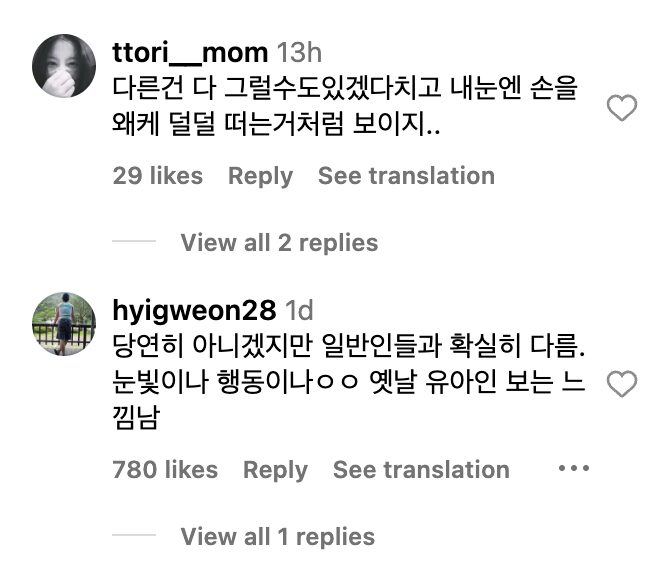Open hyigweon28's profile picture
This screenshot has width=670, height=566.
(x=65, y=323)
